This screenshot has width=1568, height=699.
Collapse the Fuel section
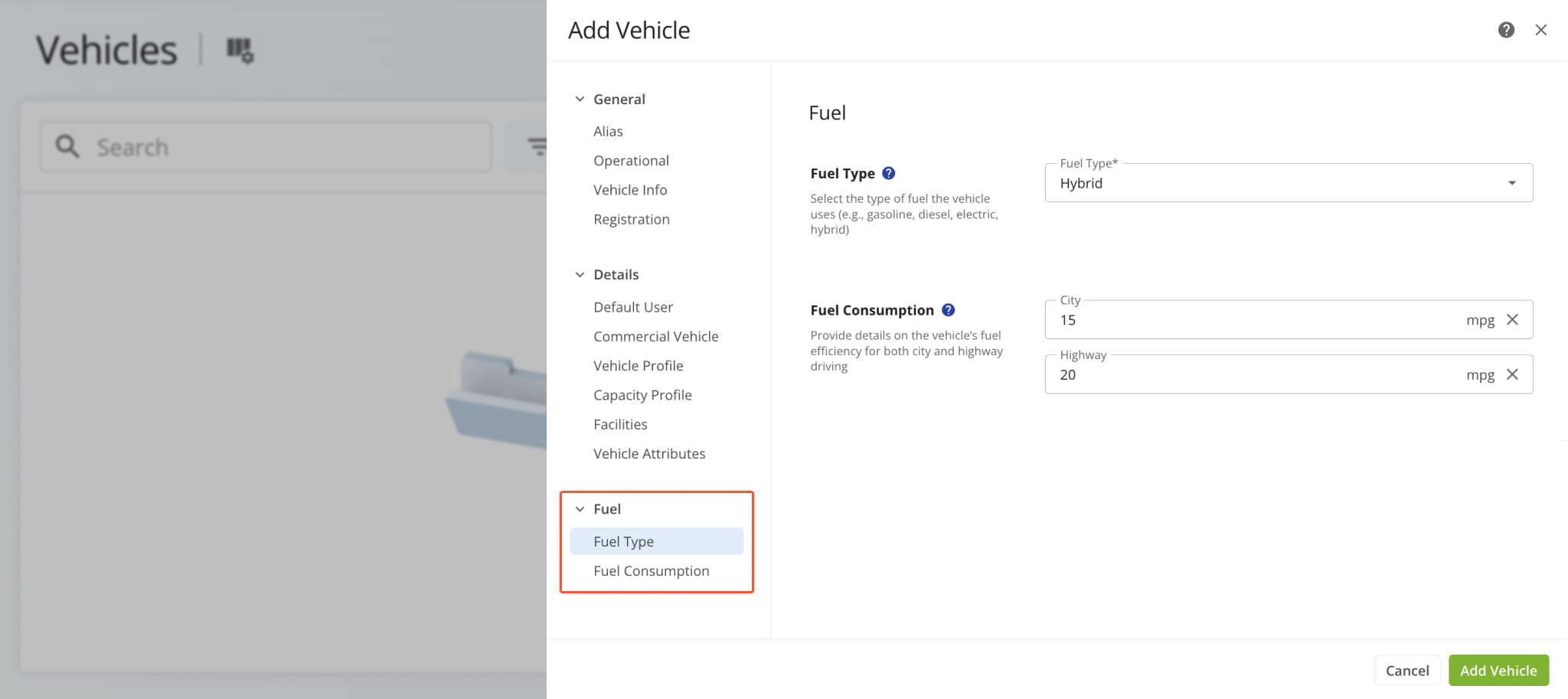(580, 509)
